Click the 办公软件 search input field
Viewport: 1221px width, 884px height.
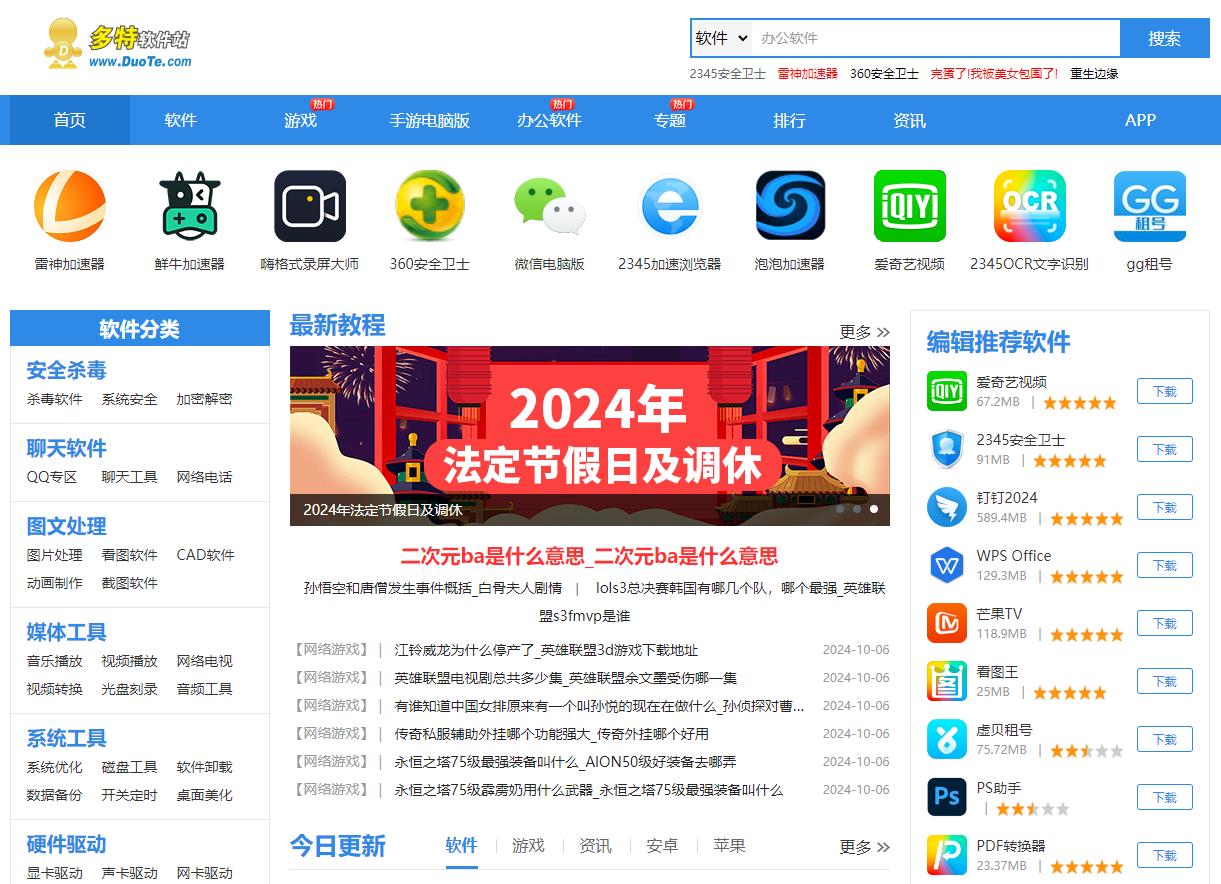(935, 38)
